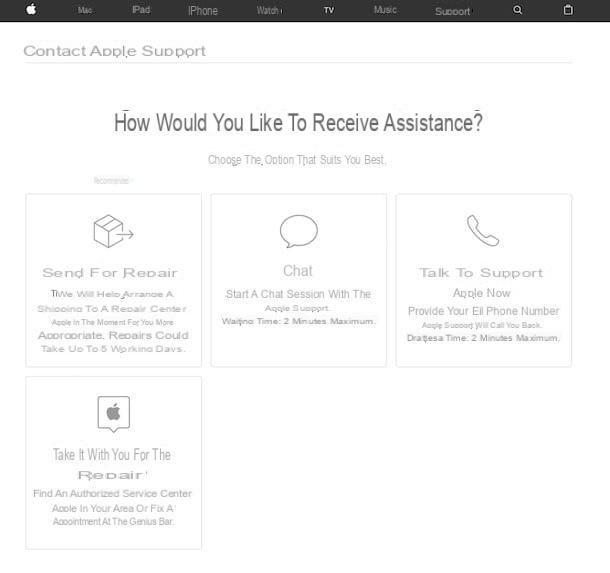Click the Recommended label above first card
Screen dimensions: 610x573
[112, 181]
